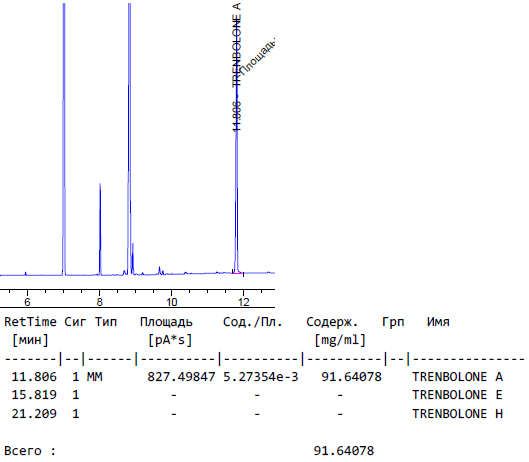Select the large peak near 8.8 minutes
Viewport: 529px width, 462px height.
click(129, 138)
